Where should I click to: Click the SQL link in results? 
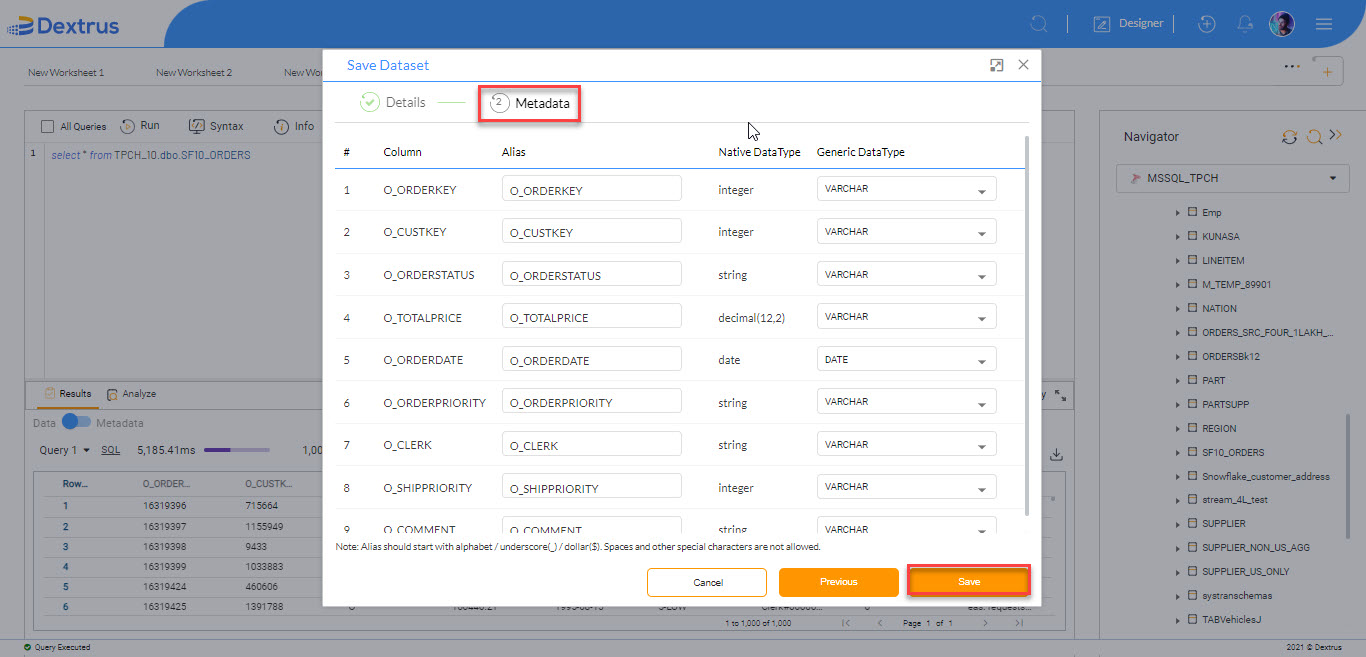(110, 450)
